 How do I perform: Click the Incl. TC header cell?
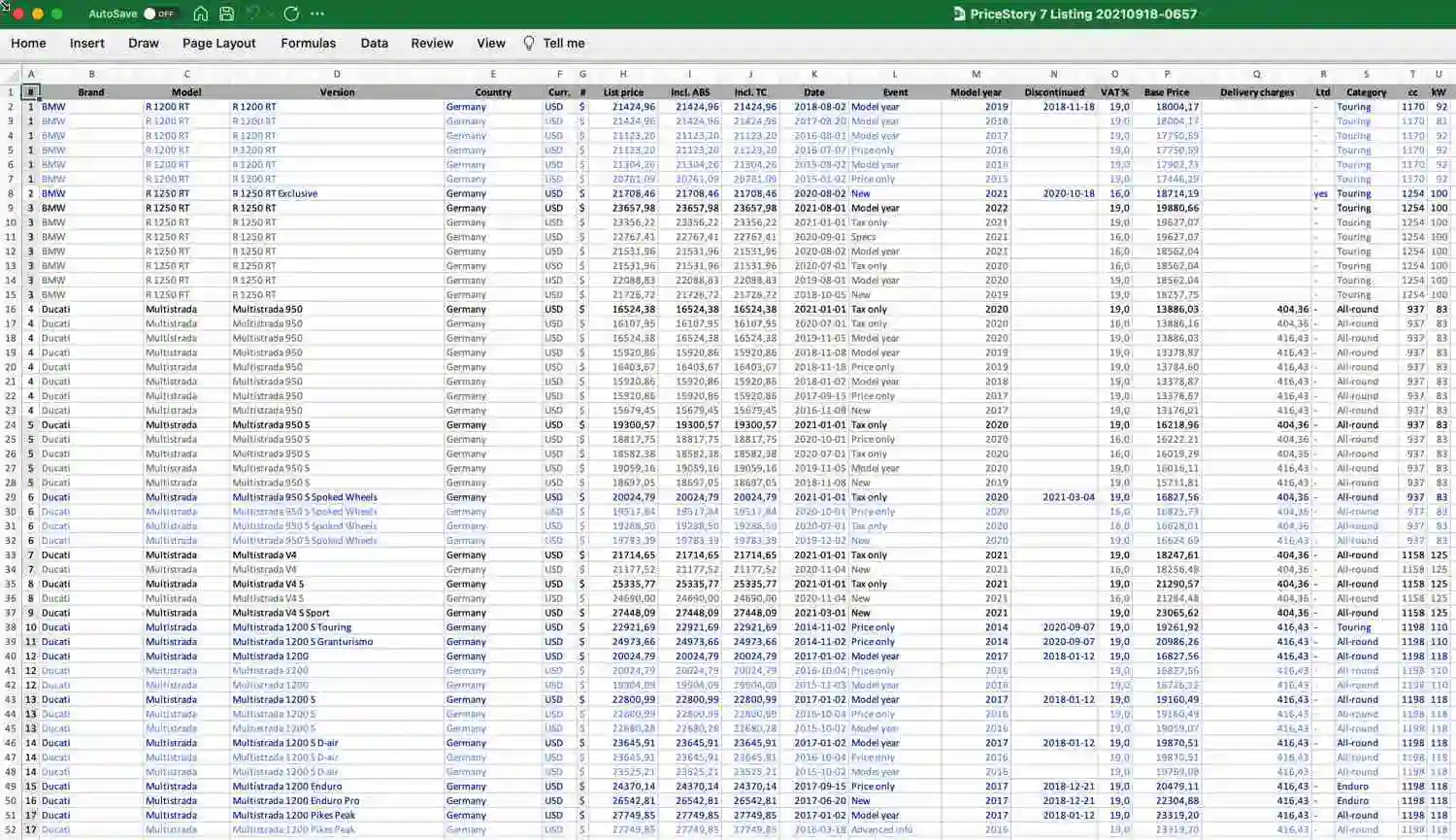pyautogui.click(x=750, y=92)
